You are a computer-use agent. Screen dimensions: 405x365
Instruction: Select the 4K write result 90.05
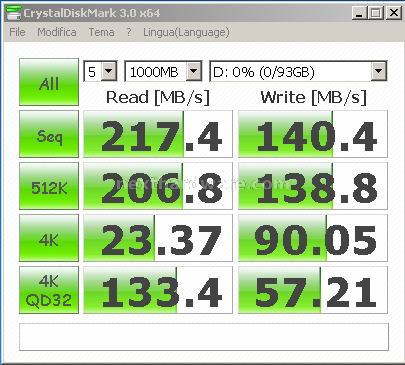(x=313, y=238)
